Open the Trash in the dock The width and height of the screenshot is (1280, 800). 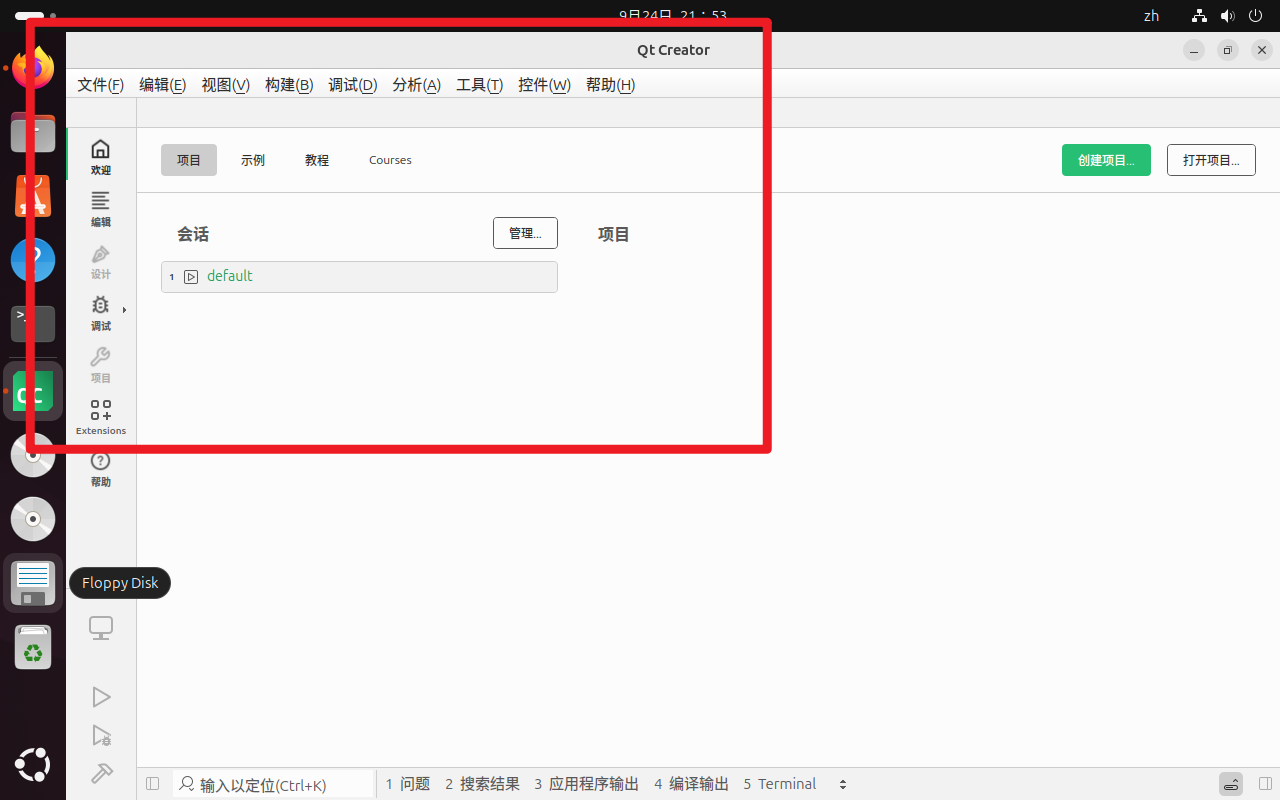pyautogui.click(x=33, y=647)
